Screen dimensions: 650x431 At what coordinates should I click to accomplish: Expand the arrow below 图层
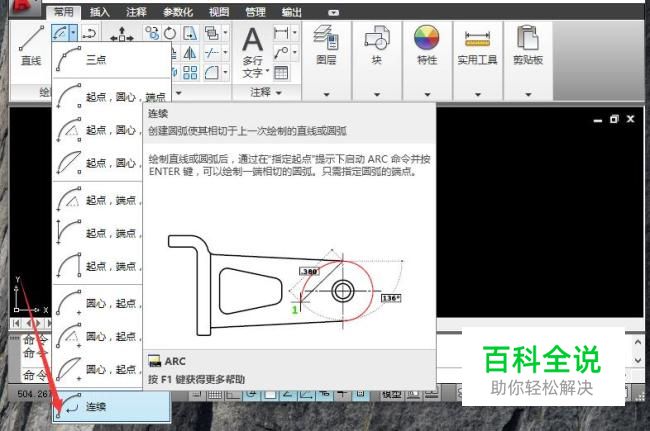pyautogui.click(x=326, y=94)
